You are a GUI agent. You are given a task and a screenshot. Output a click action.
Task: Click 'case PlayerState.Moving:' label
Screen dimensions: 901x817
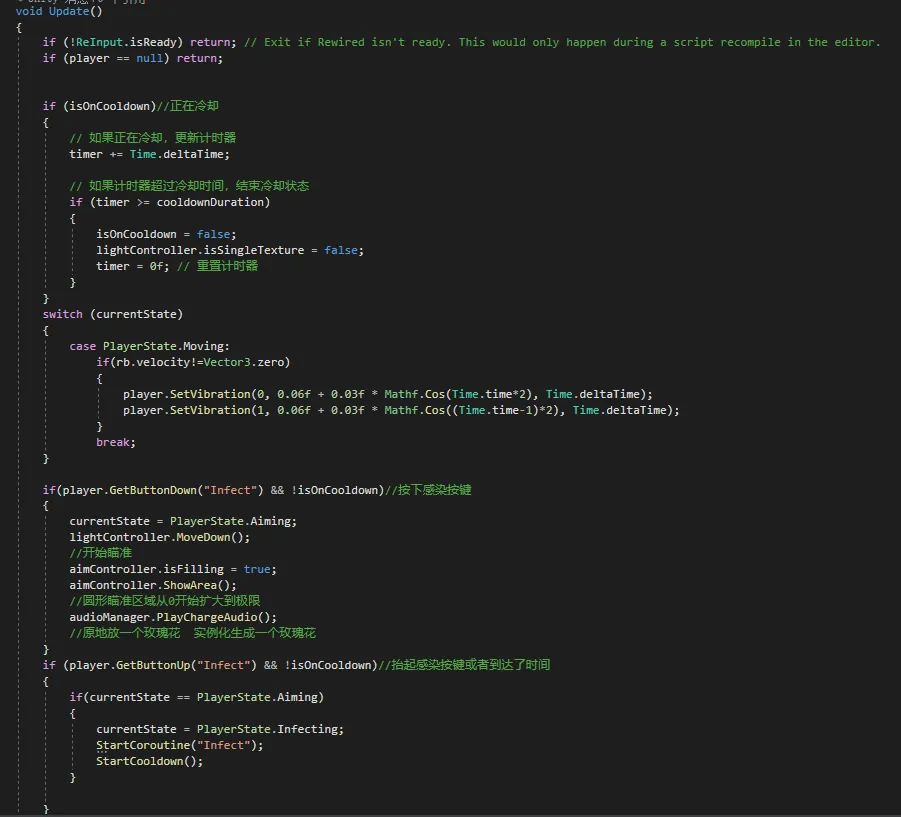tap(149, 346)
